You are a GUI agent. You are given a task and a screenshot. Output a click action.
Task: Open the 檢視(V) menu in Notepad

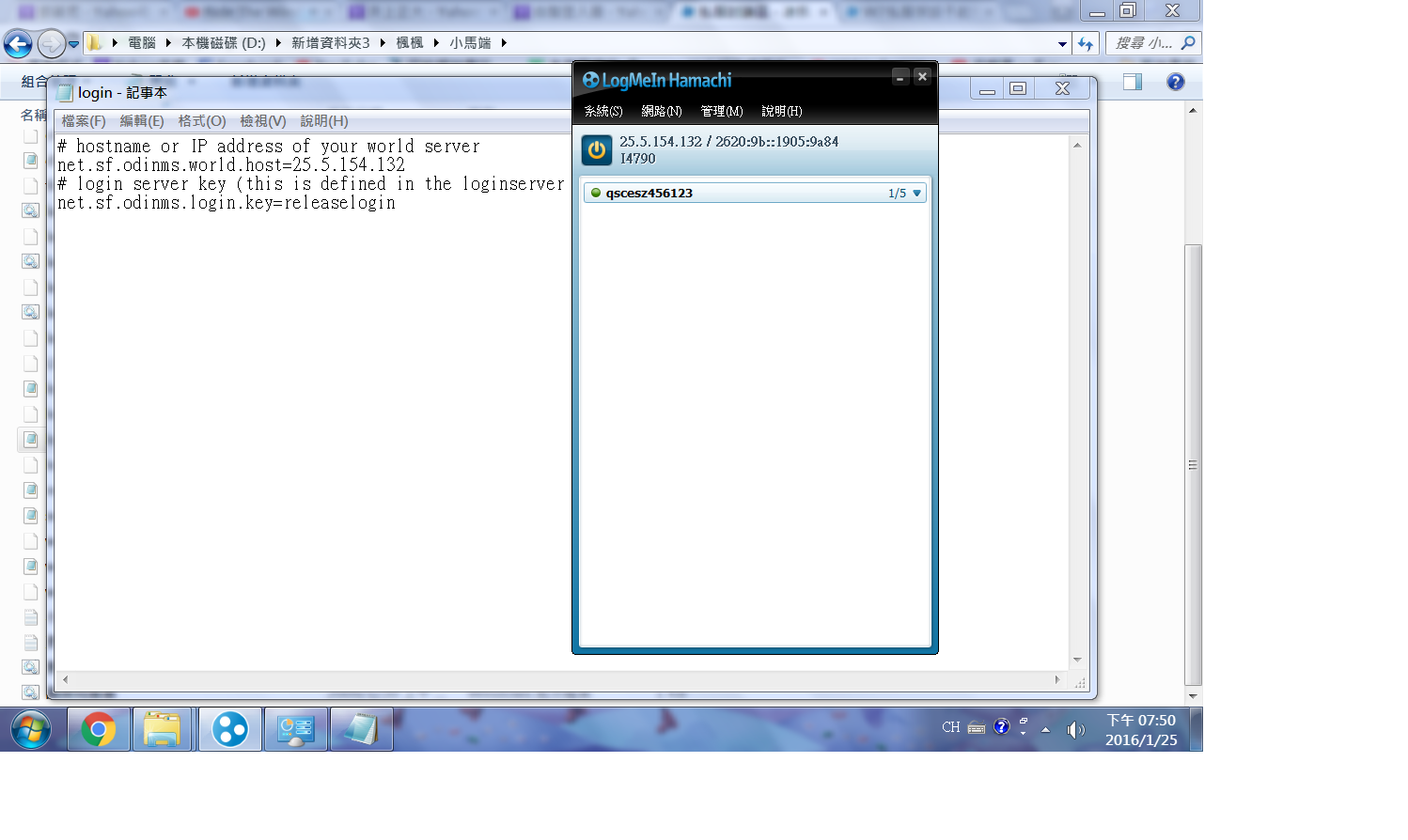[x=263, y=121]
